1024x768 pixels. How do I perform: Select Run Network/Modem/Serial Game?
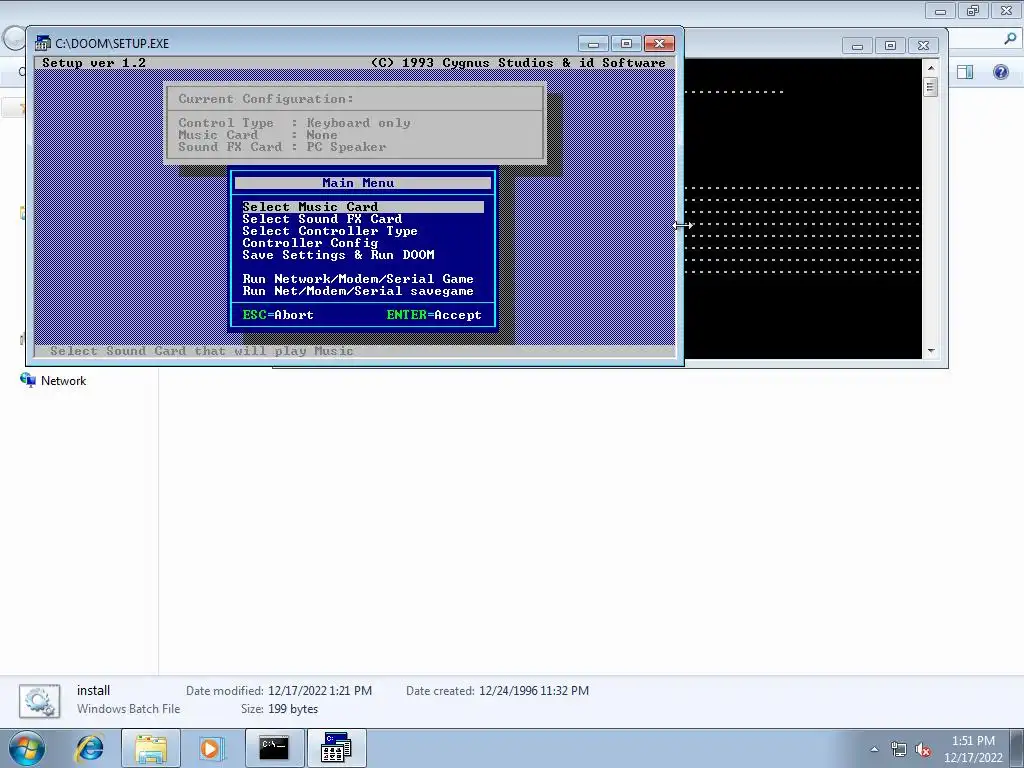click(358, 280)
